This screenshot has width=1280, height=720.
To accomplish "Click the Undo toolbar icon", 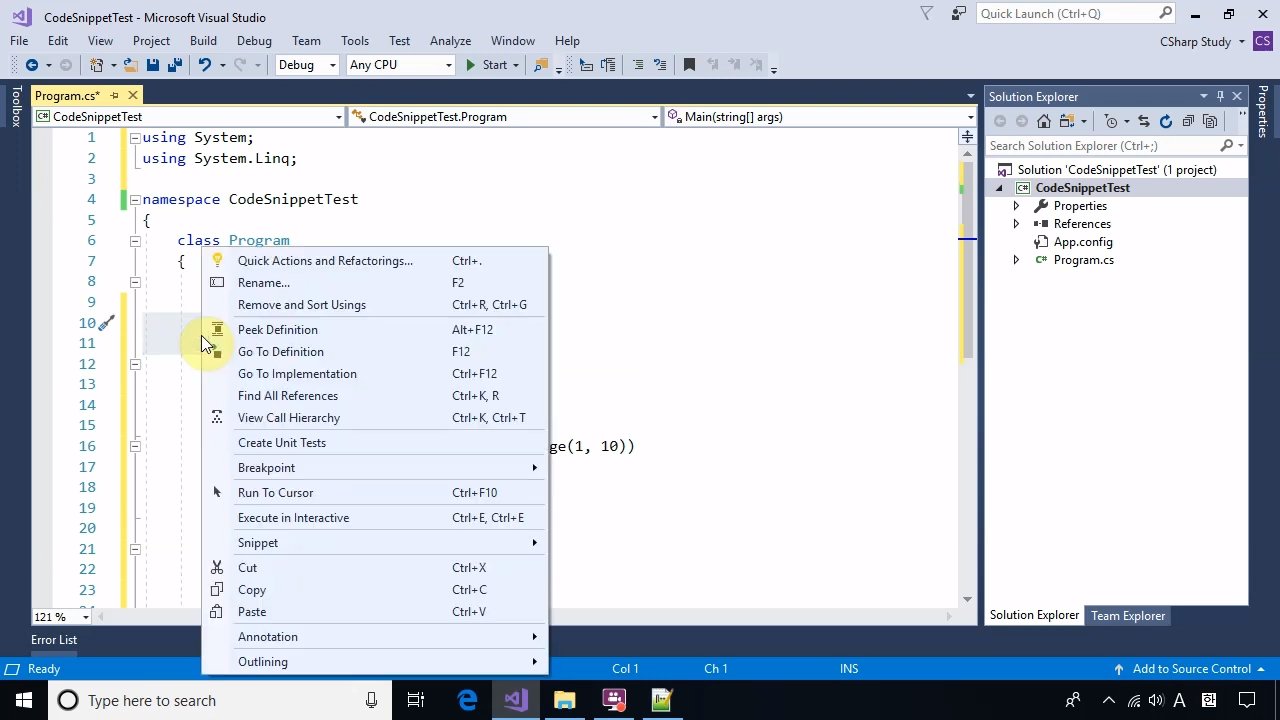I will 204,65.
